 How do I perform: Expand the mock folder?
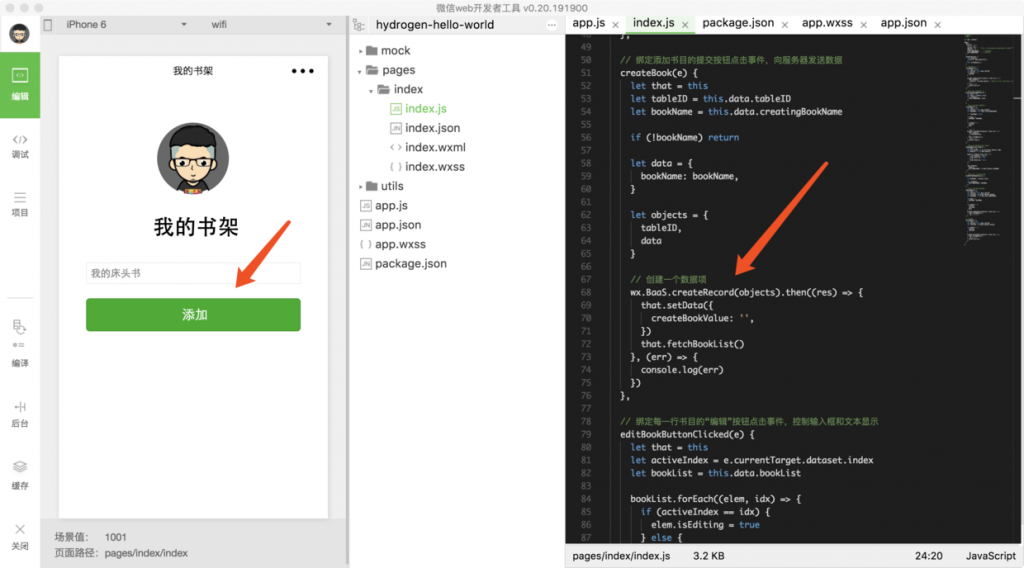pos(395,51)
